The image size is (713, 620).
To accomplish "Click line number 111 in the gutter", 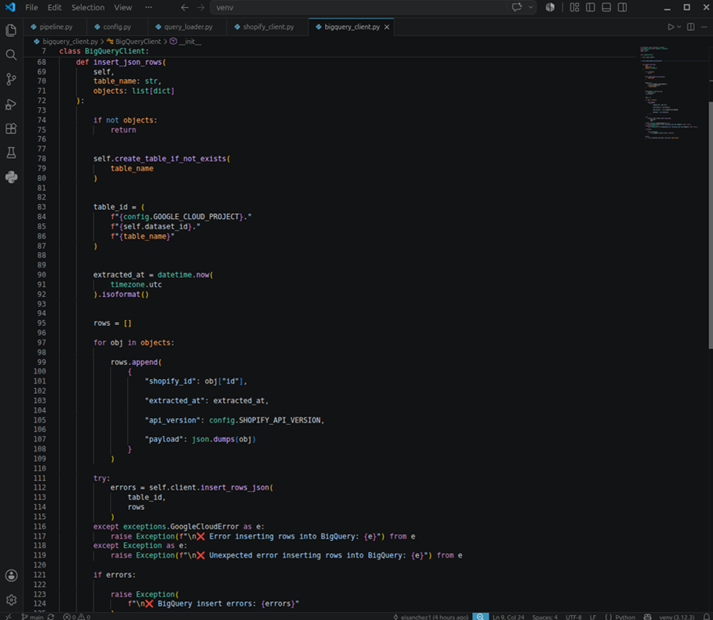I will [x=40, y=478].
